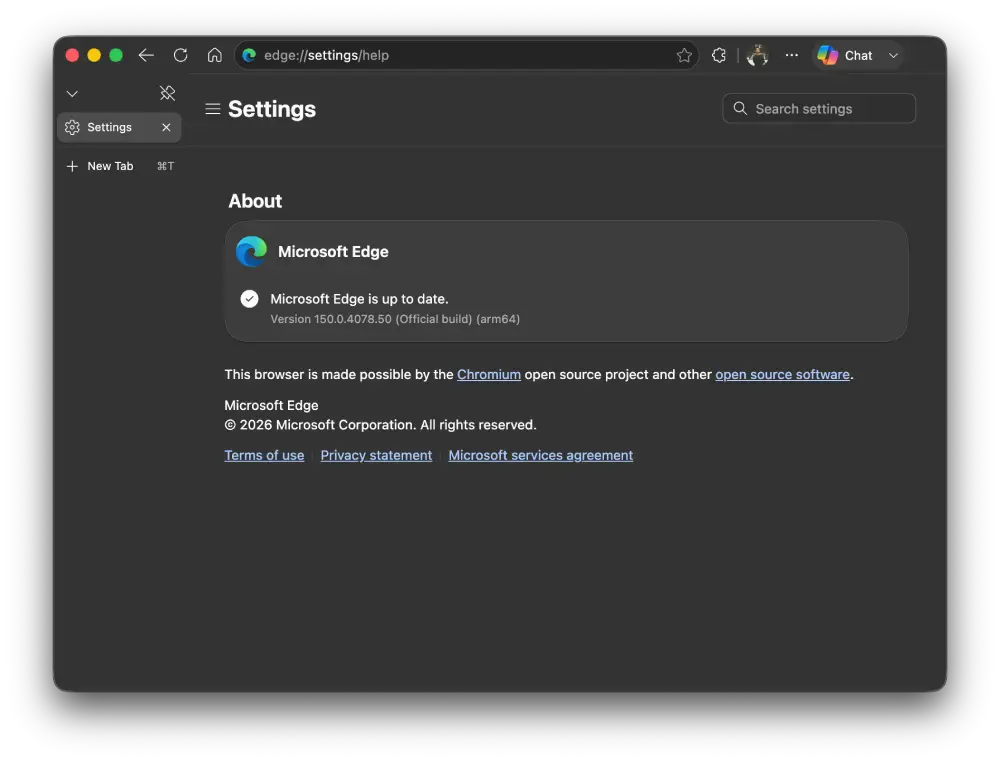
Task: Click the Search settings field
Action: coord(819,108)
